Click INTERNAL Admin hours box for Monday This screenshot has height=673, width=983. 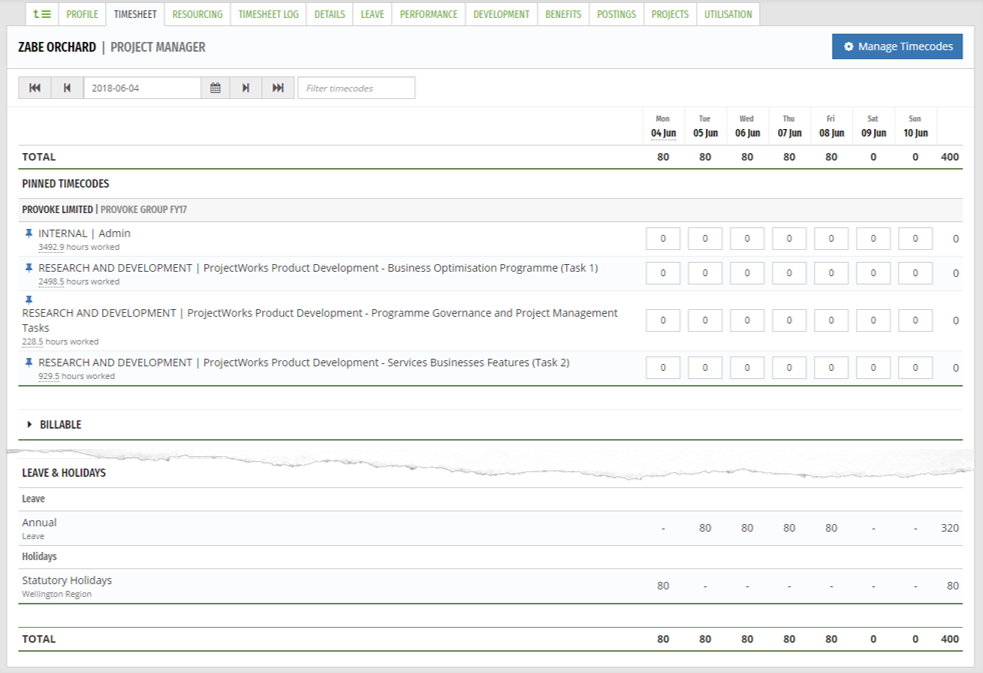(x=663, y=239)
